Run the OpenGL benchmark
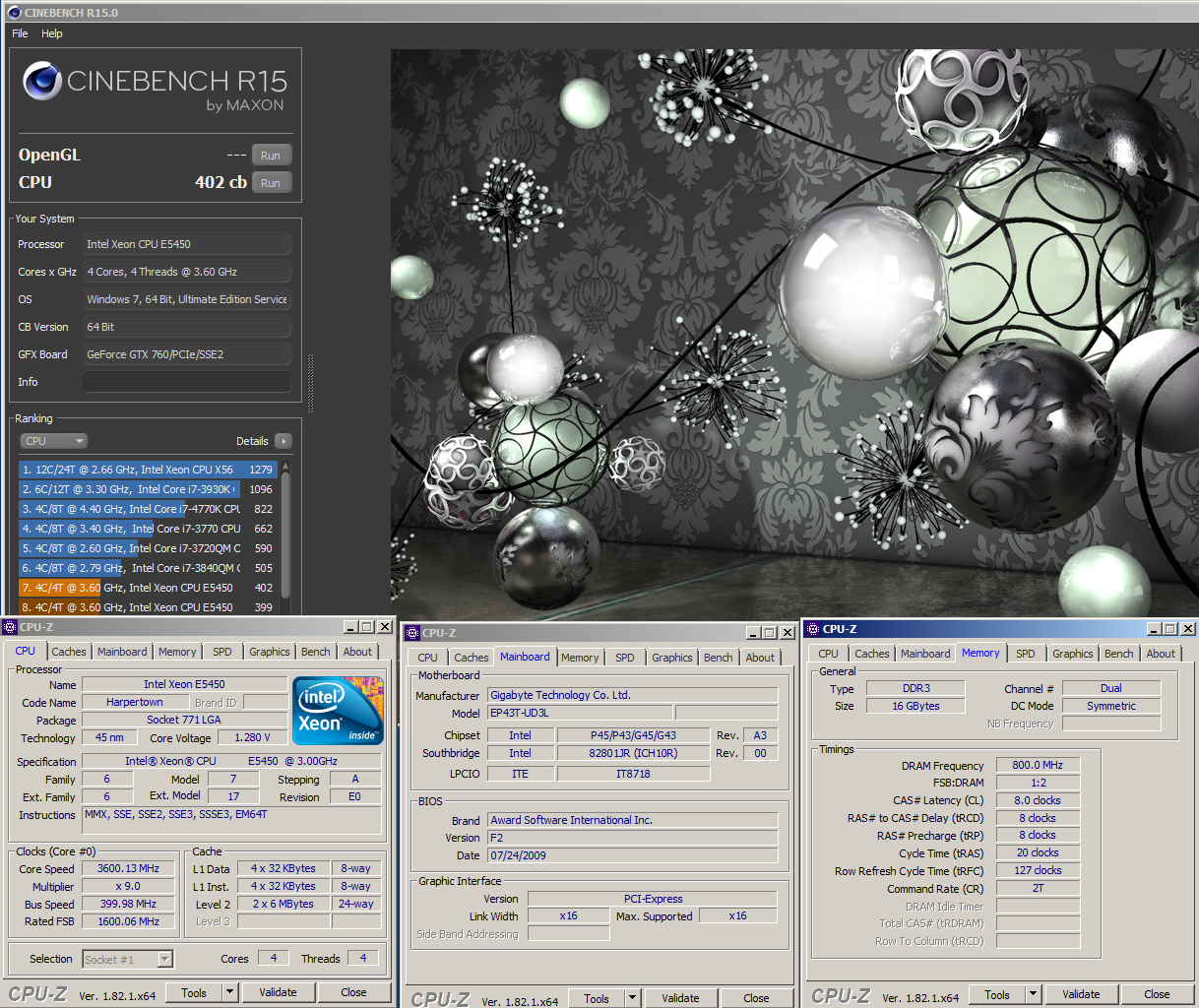The image size is (1199, 1008). [x=271, y=156]
